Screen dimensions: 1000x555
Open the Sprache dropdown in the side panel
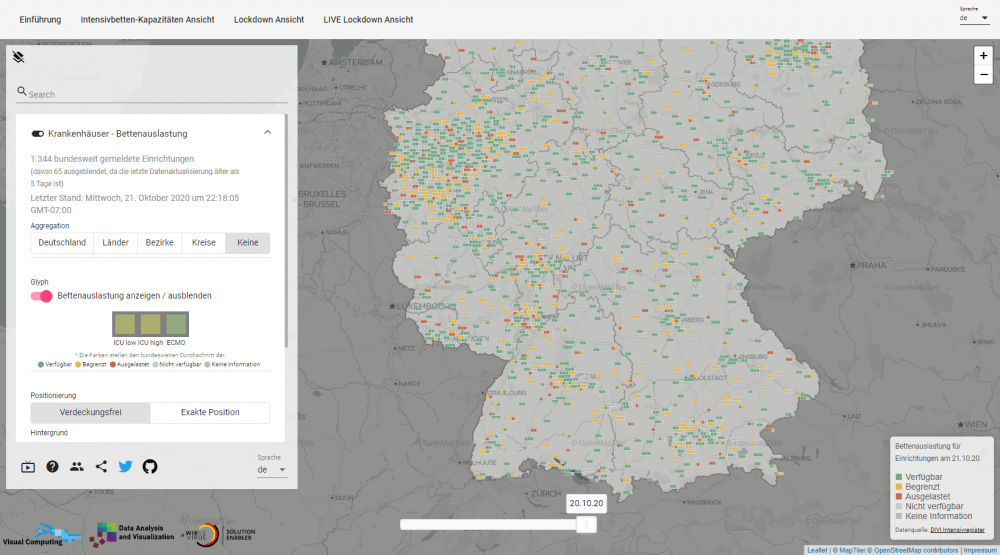tap(272, 469)
